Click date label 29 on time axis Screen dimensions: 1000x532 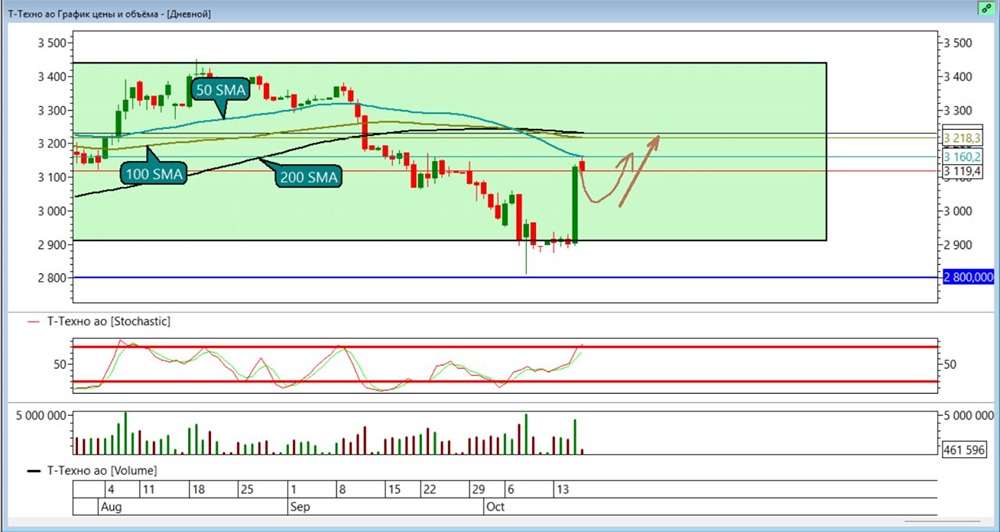pos(478,489)
